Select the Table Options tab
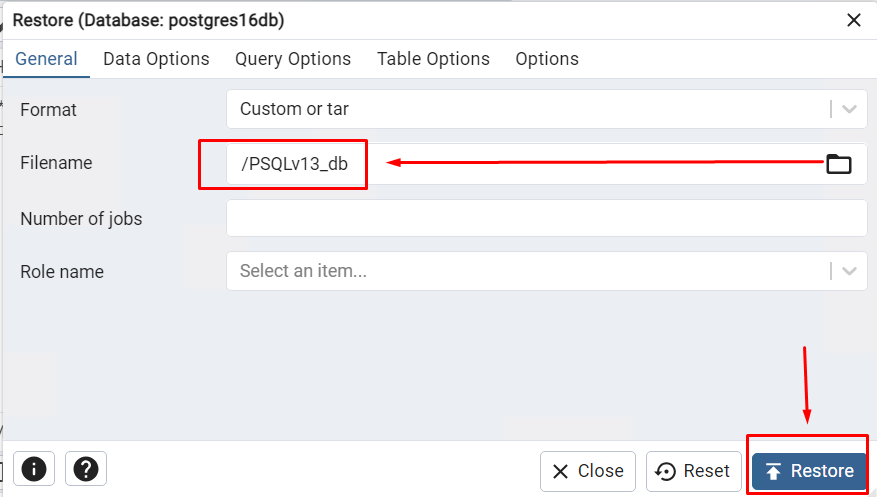Viewport: 877px width, 497px height. [x=433, y=59]
